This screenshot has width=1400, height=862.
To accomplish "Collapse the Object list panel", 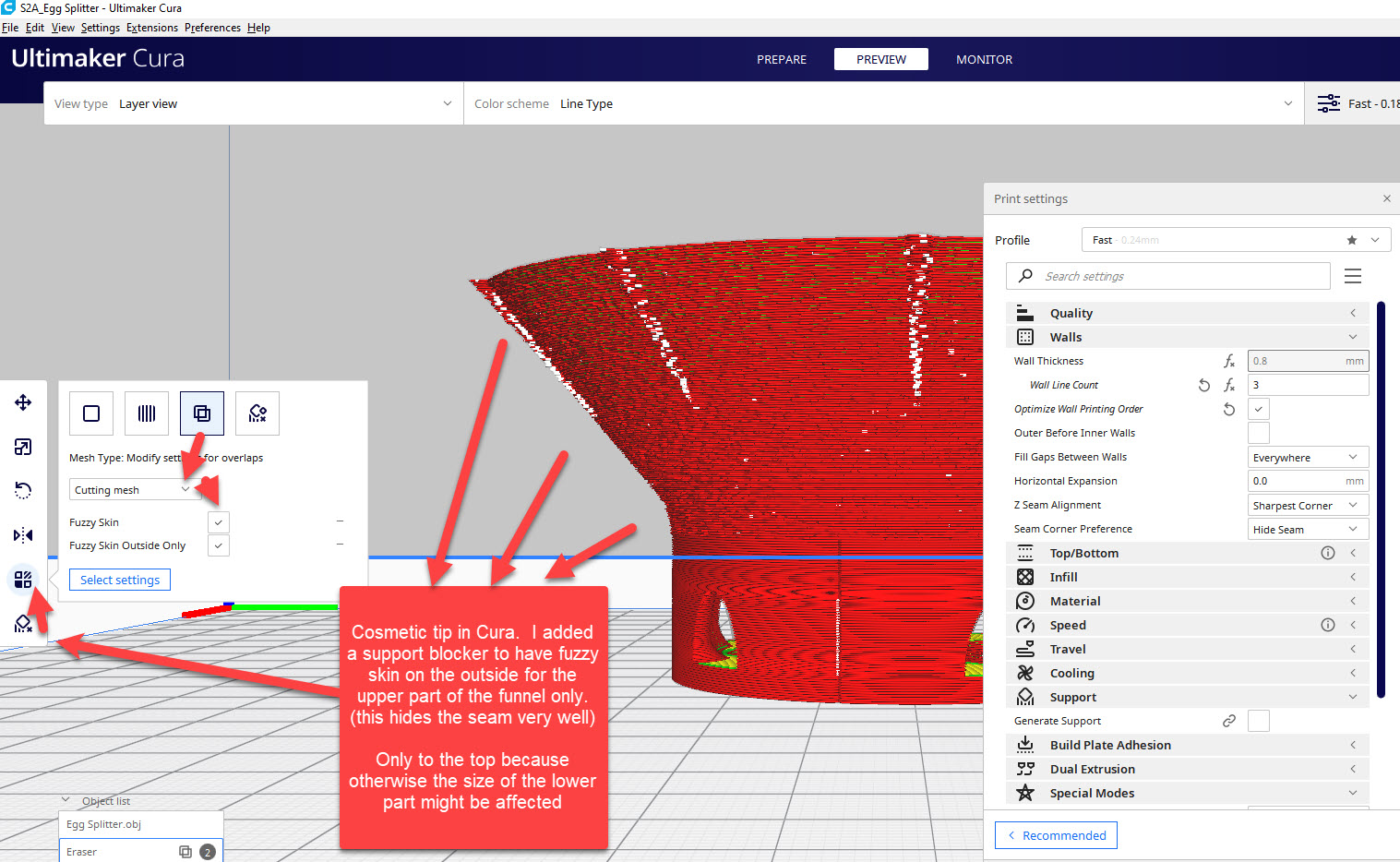I will click(96, 800).
